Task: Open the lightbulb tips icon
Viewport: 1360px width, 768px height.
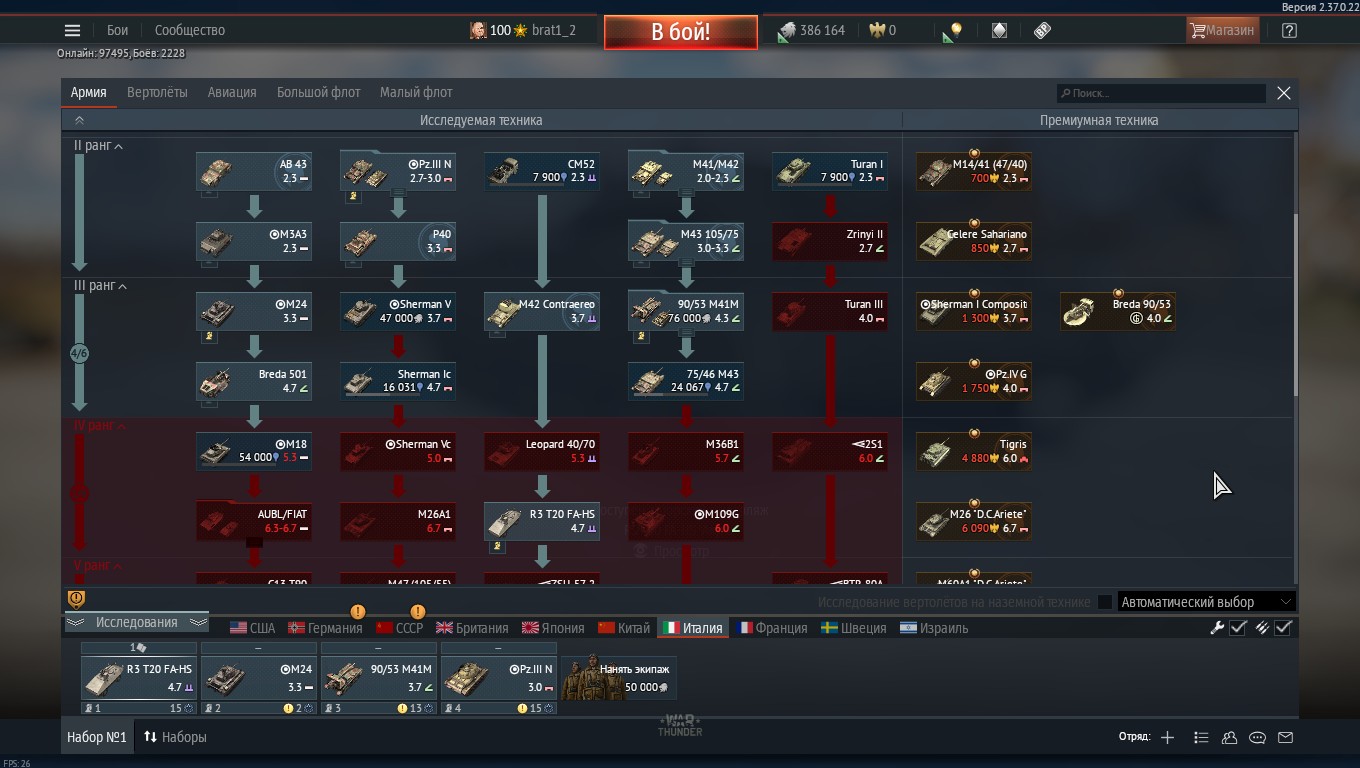Action: point(952,31)
